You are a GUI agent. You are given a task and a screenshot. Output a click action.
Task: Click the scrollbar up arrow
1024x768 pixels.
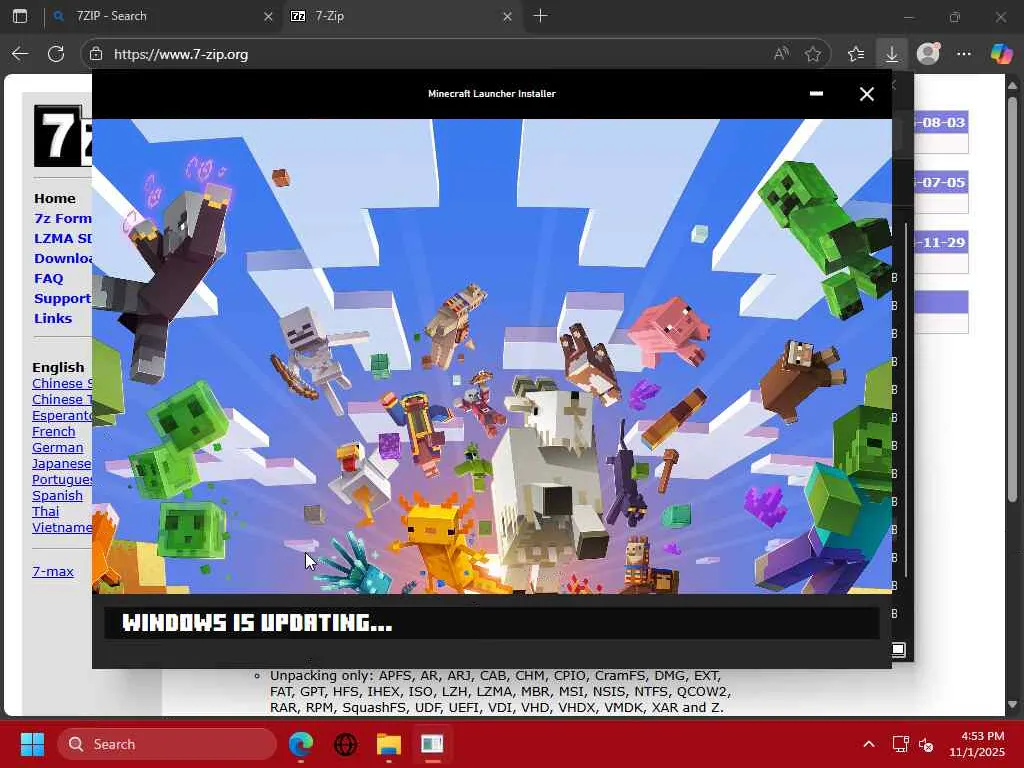pyautogui.click(x=1013, y=85)
